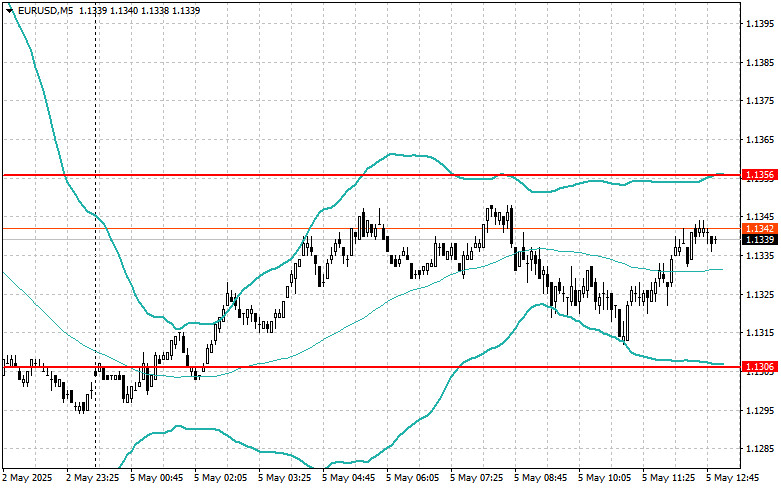Click the orange 1.1342 price label

pyautogui.click(x=760, y=229)
